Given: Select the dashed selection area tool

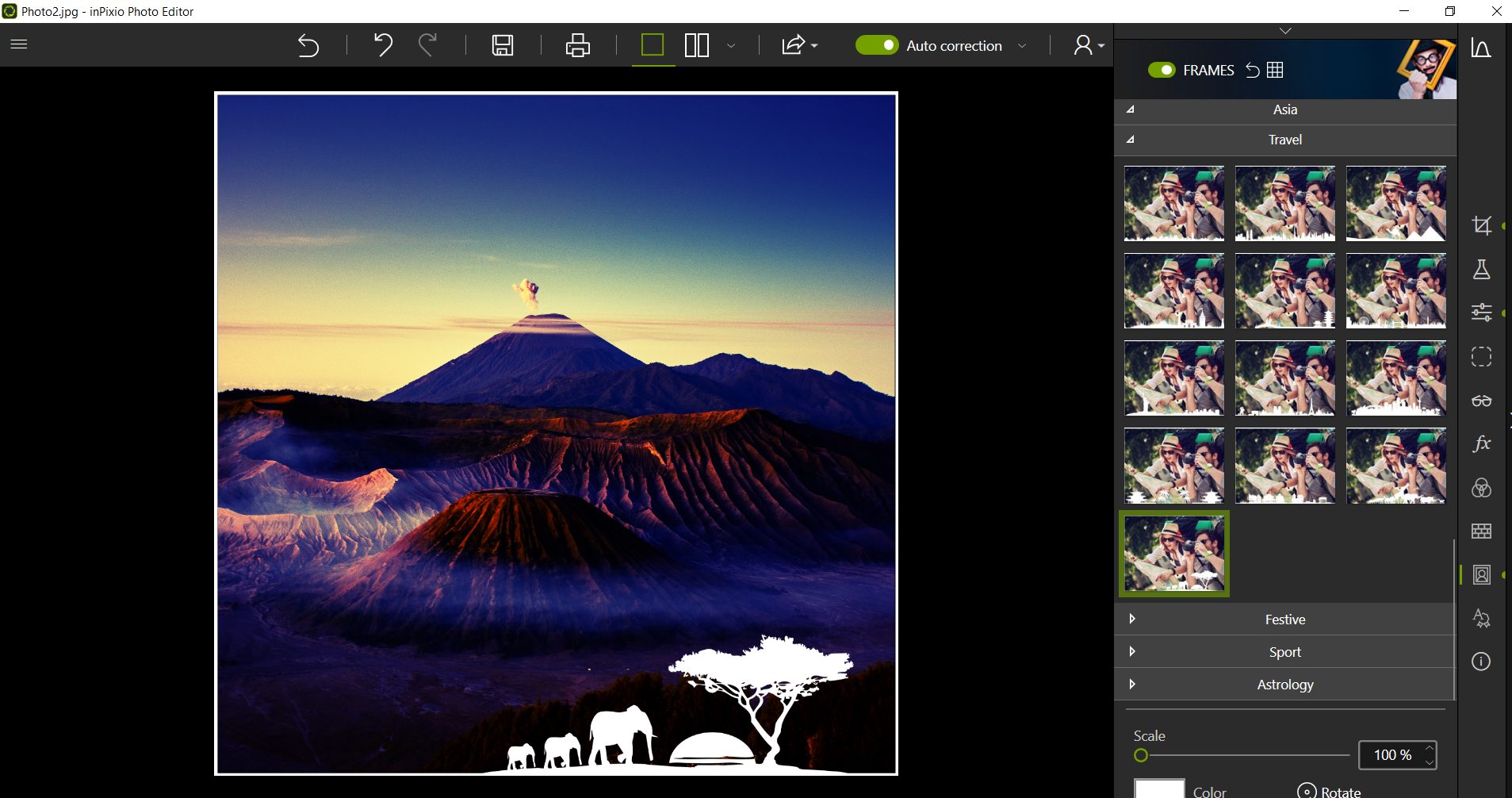Looking at the screenshot, I should (x=1481, y=357).
